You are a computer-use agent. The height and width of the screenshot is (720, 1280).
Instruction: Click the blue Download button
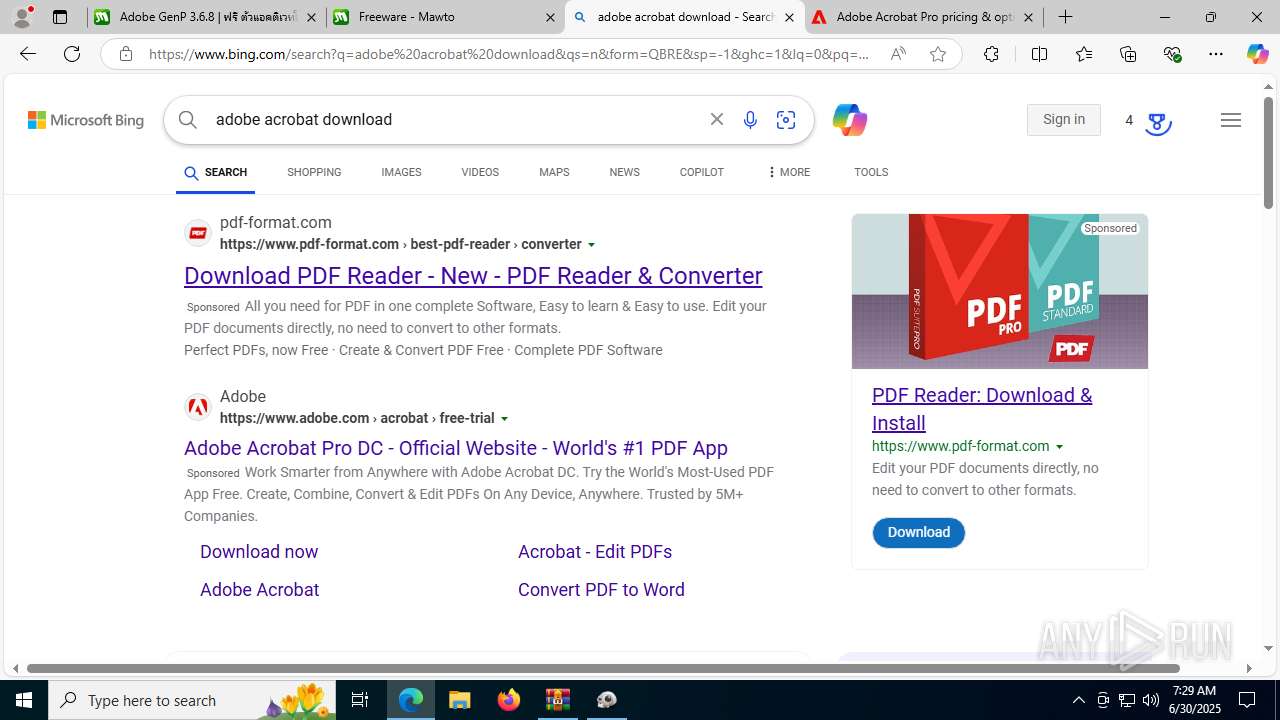(918, 533)
